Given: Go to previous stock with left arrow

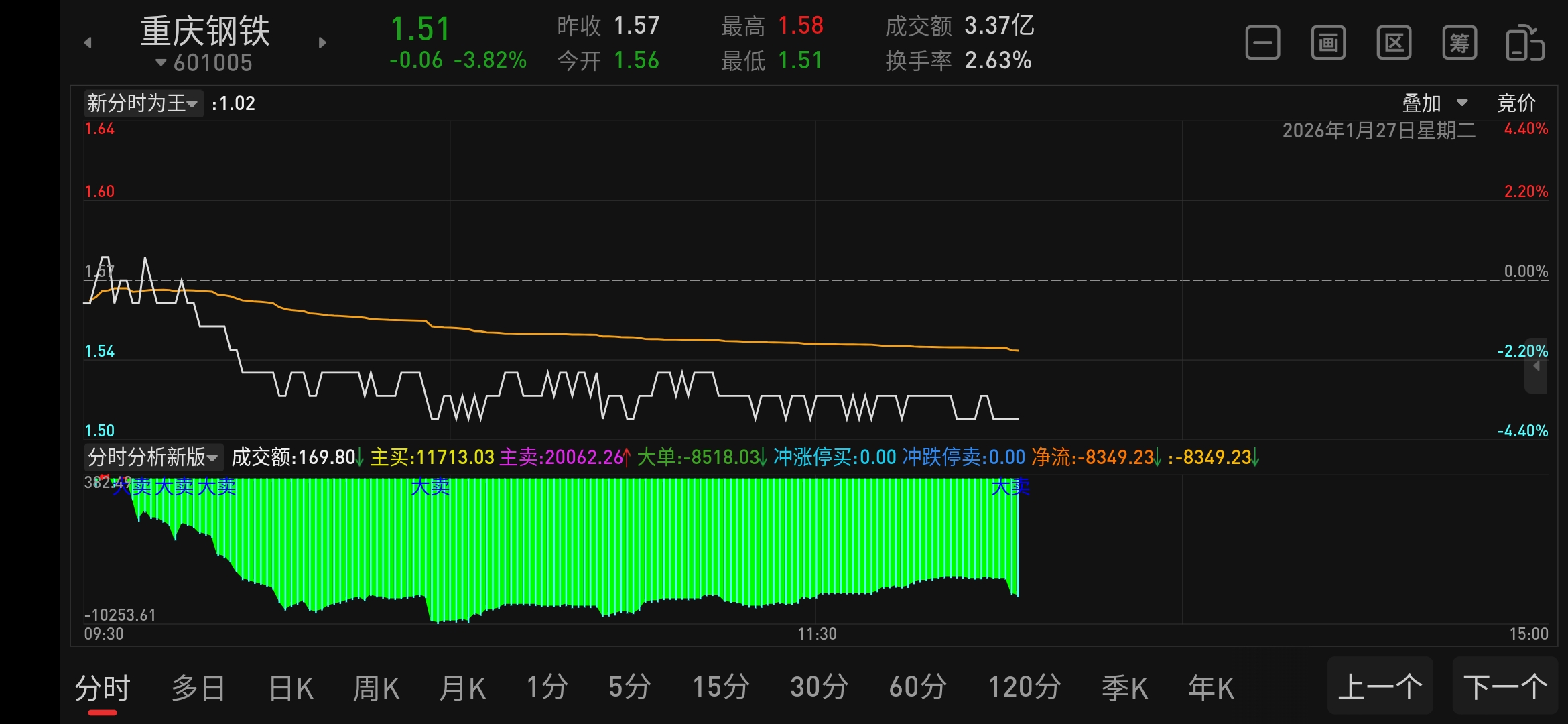Looking at the screenshot, I should pyautogui.click(x=88, y=43).
